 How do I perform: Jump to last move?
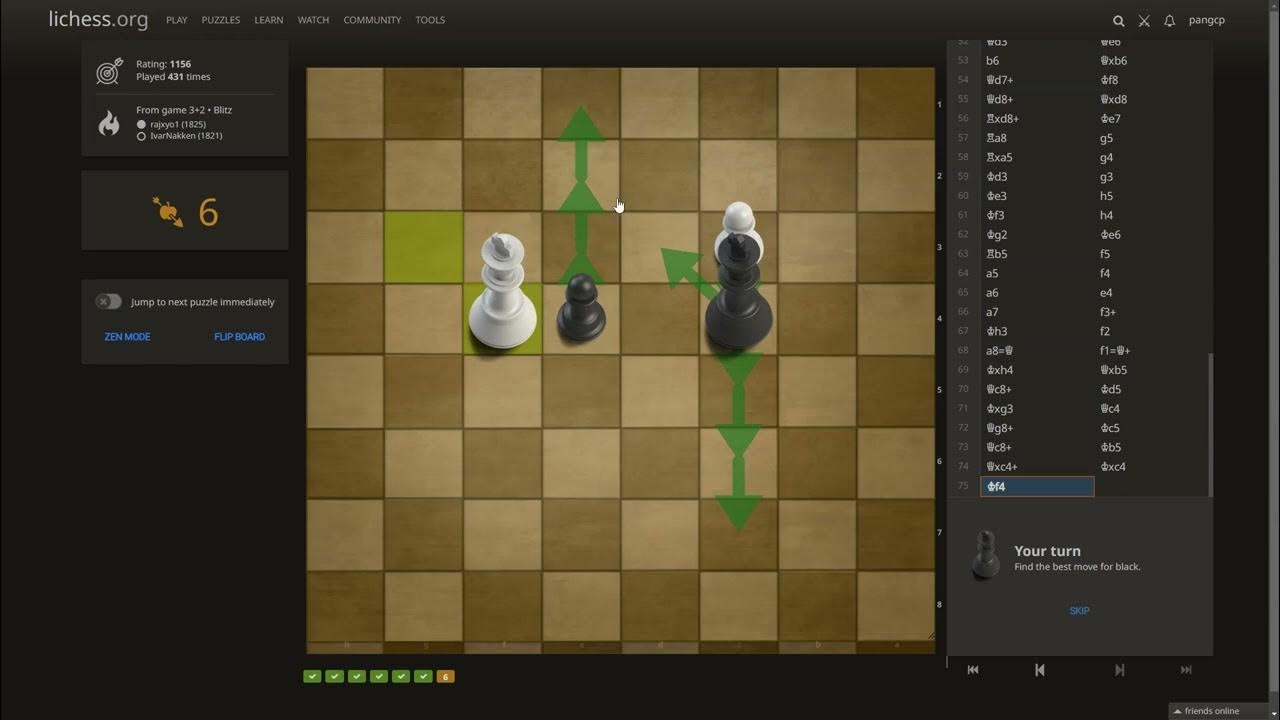coord(1186,670)
